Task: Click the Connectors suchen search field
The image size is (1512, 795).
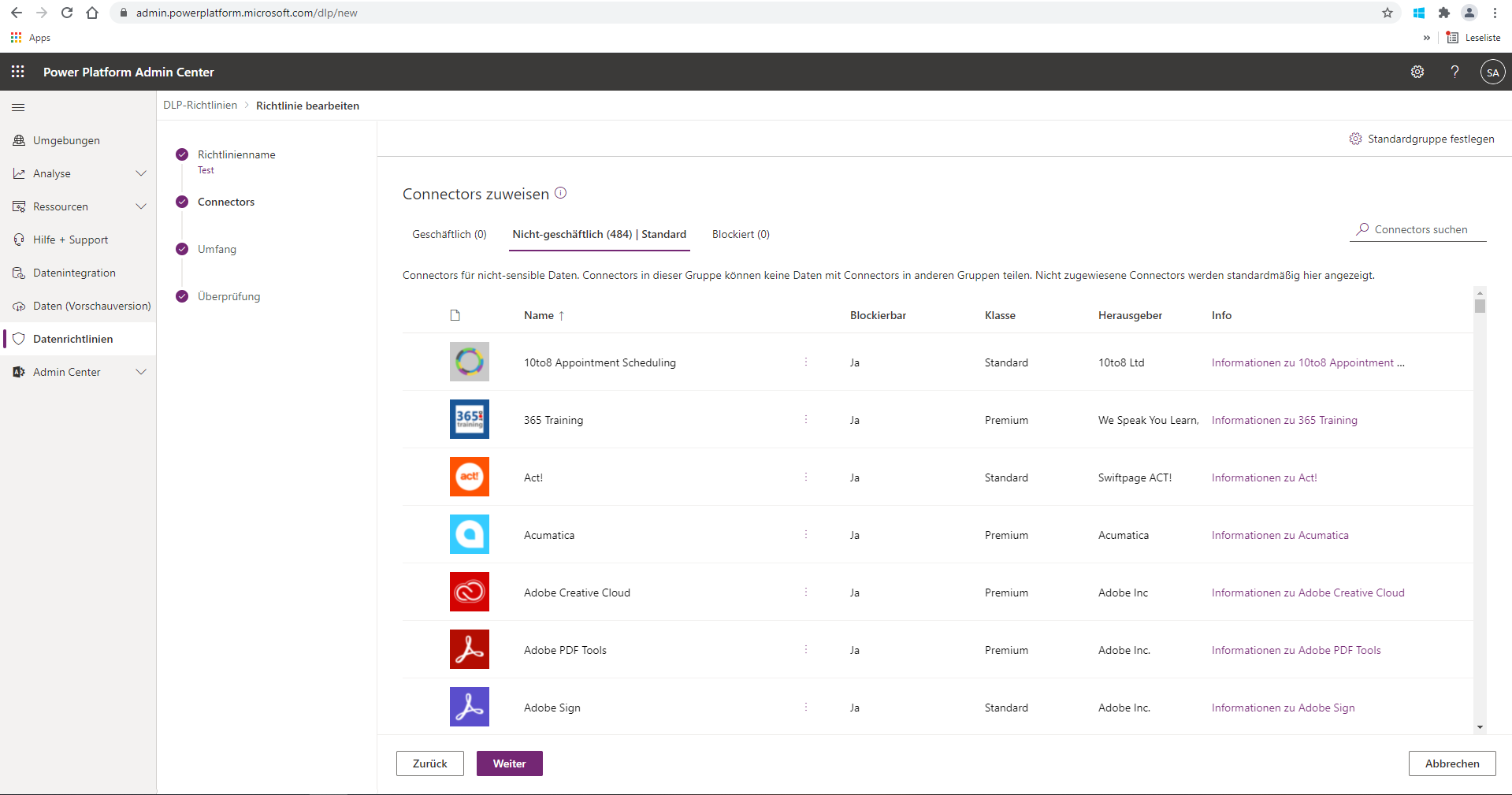Action: tap(1418, 229)
